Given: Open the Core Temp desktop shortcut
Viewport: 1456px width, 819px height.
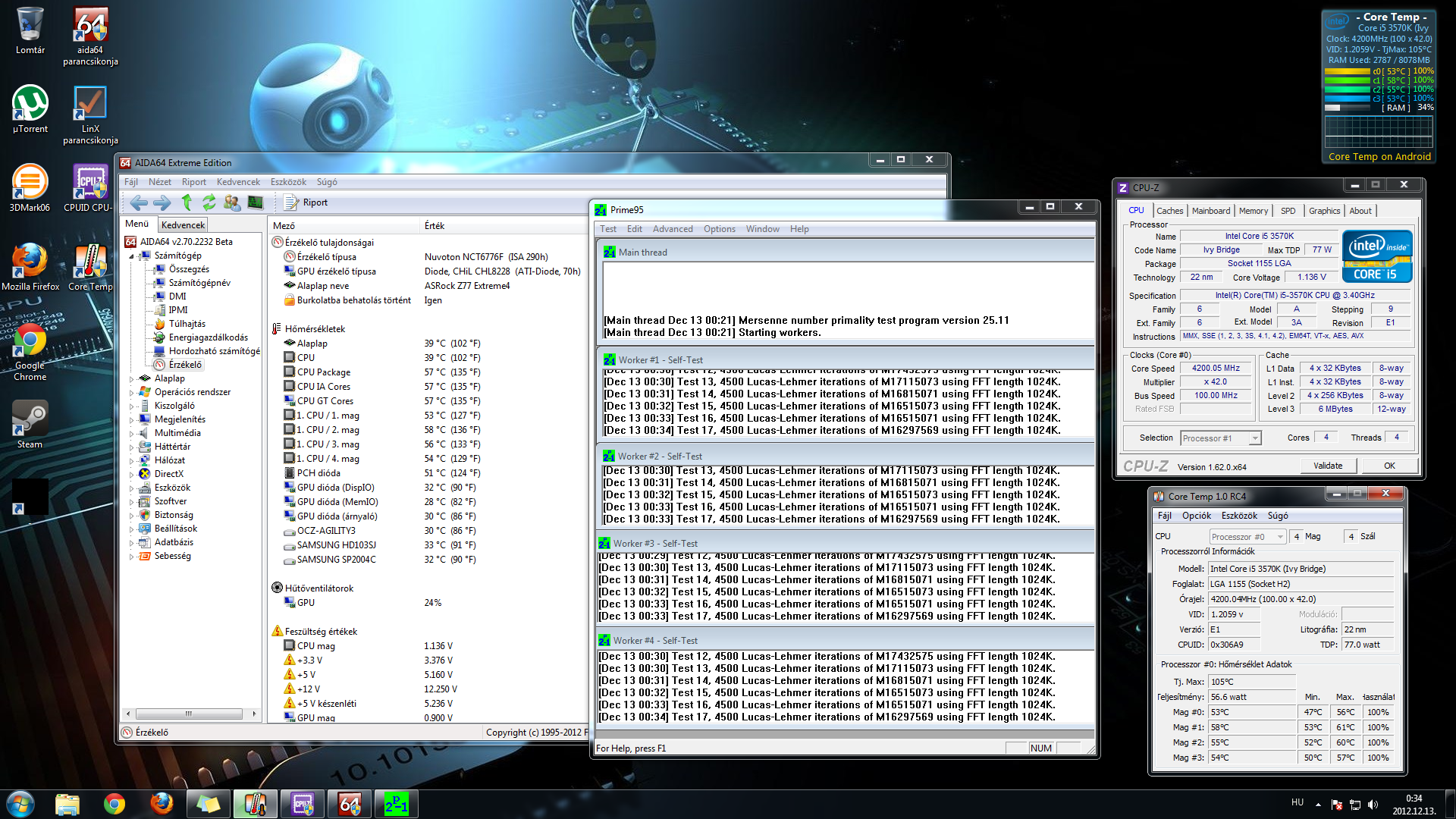Looking at the screenshot, I should point(90,268).
